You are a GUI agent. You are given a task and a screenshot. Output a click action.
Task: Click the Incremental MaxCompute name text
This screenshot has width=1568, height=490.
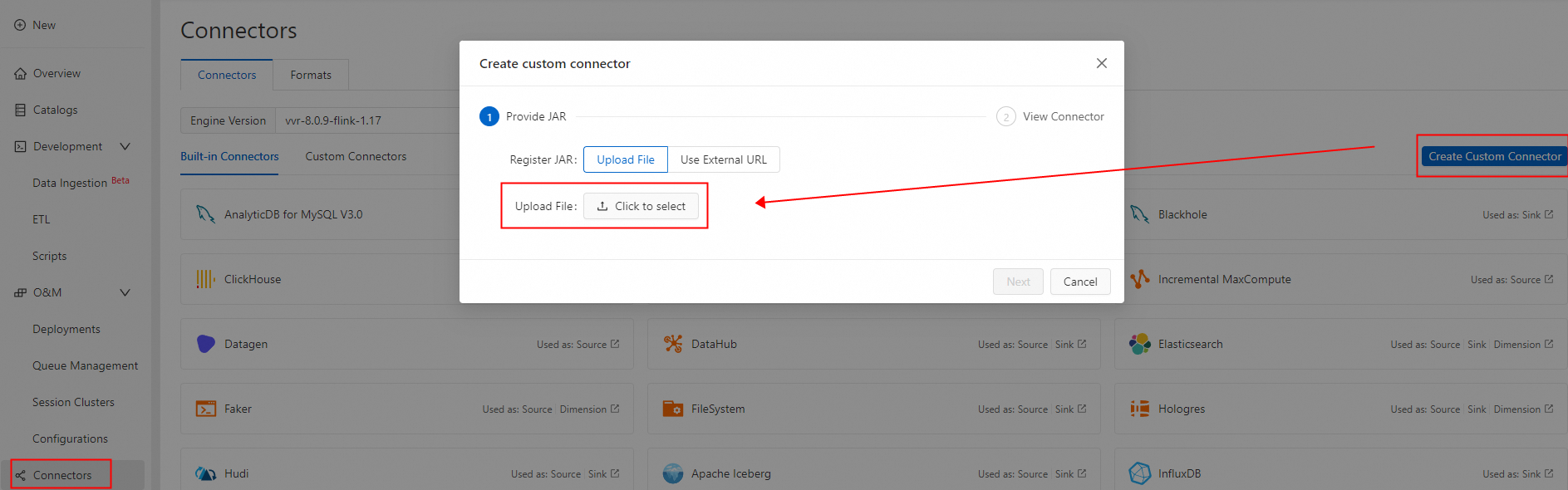[1225, 279]
